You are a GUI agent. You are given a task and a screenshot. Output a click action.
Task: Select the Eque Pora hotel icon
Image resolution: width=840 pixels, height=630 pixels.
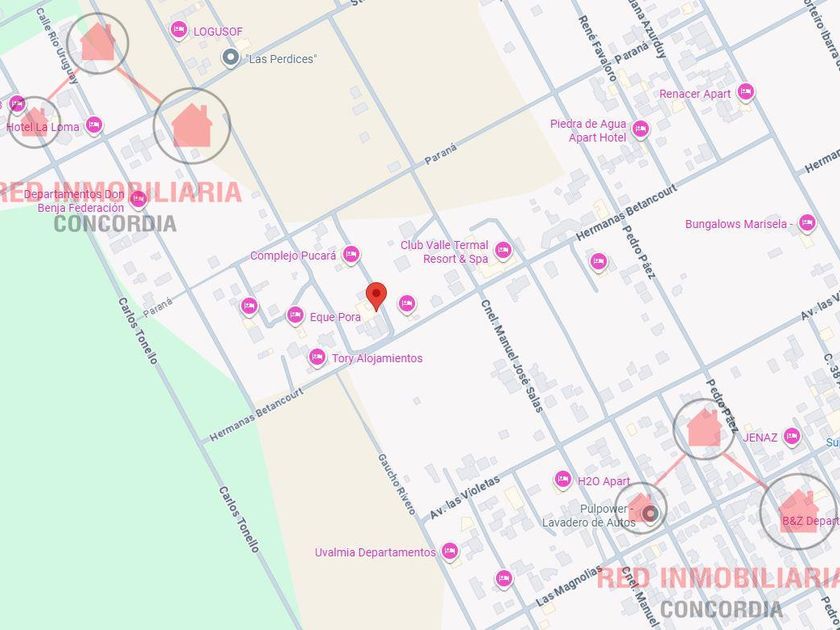[x=295, y=316]
